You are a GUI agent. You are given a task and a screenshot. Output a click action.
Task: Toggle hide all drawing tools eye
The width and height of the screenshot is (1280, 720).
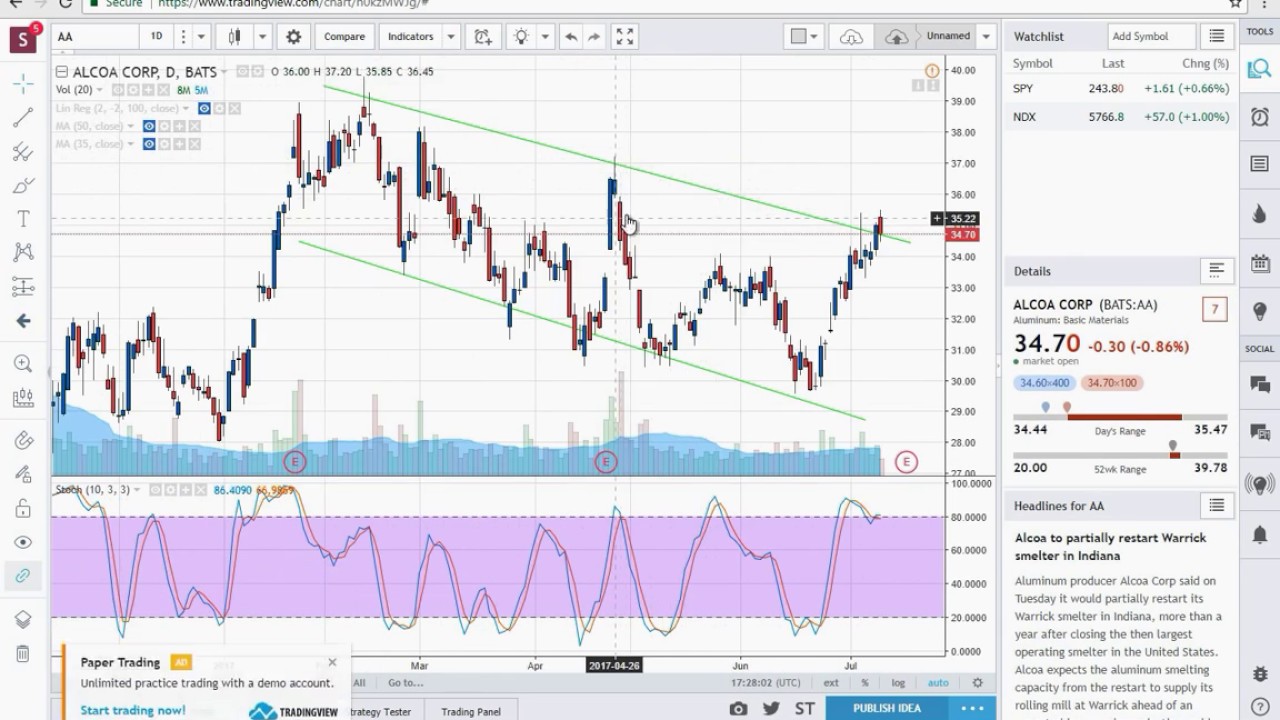point(22,542)
